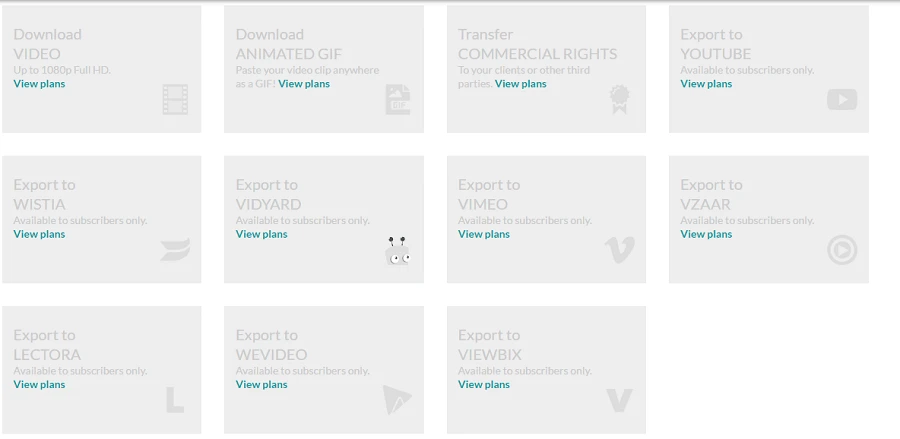900x439 pixels.
Task: Click the Export to LECTORA heading
Action: pyautogui.click(x=47, y=345)
